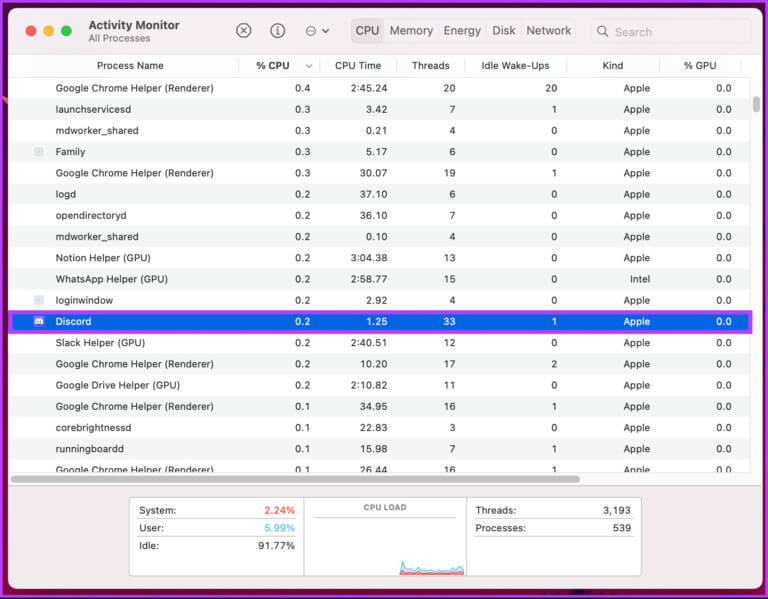
Task: Click the Family process icon
Action: pyautogui.click(x=39, y=152)
